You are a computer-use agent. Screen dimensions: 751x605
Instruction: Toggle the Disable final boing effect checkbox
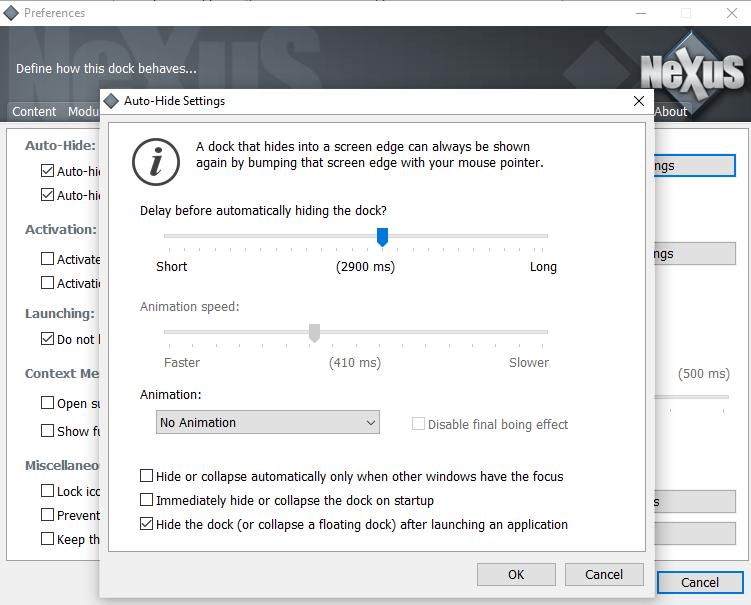point(419,424)
